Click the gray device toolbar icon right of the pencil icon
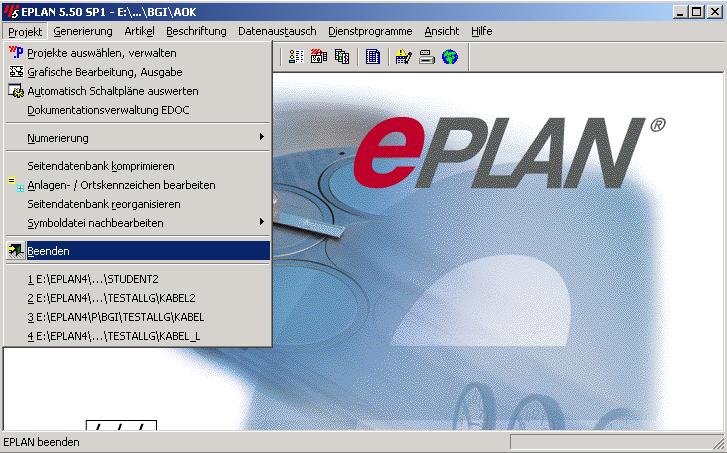 [x=426, y=57]
